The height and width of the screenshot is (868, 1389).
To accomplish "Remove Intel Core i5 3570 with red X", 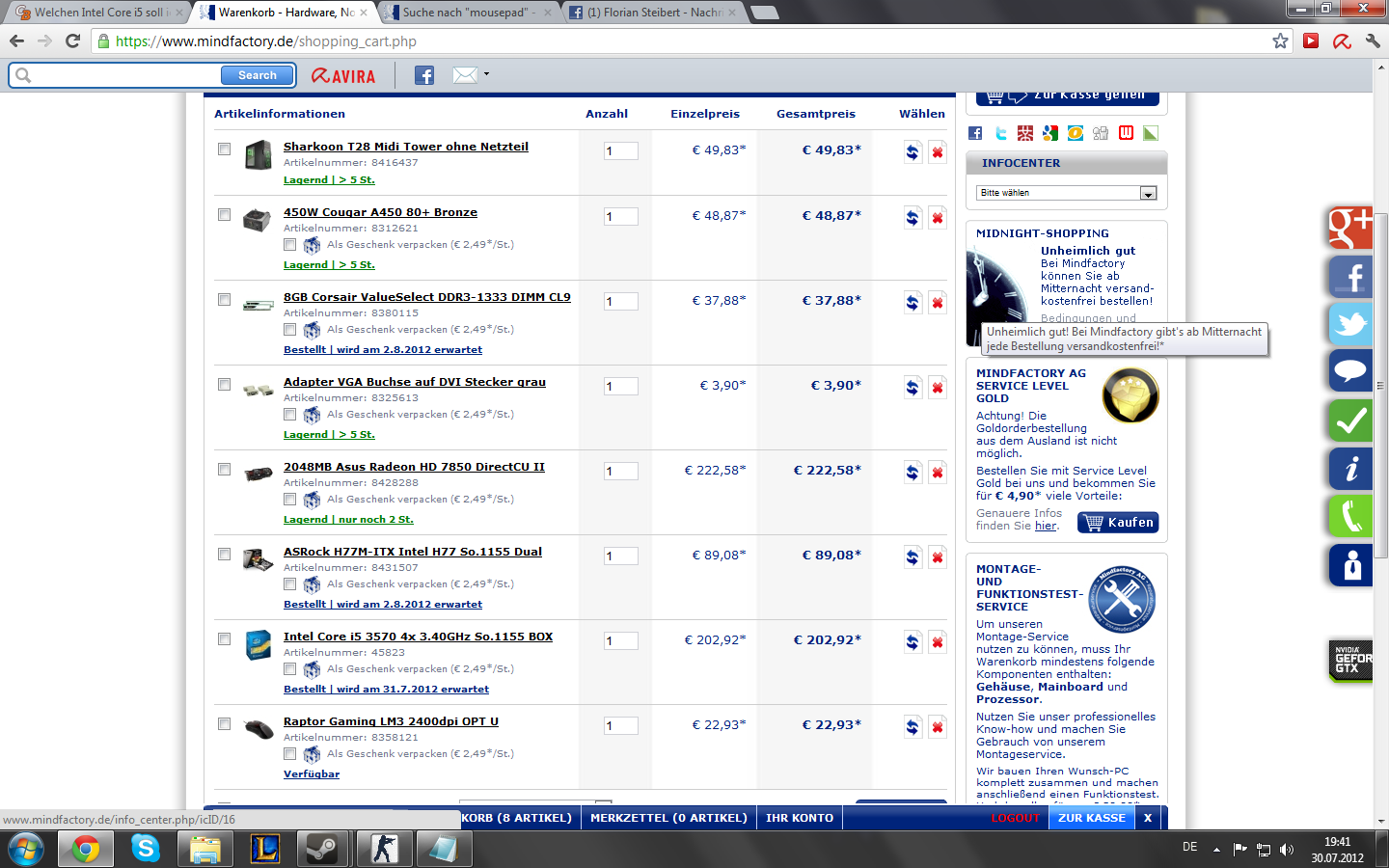I will tap(937, 641).
